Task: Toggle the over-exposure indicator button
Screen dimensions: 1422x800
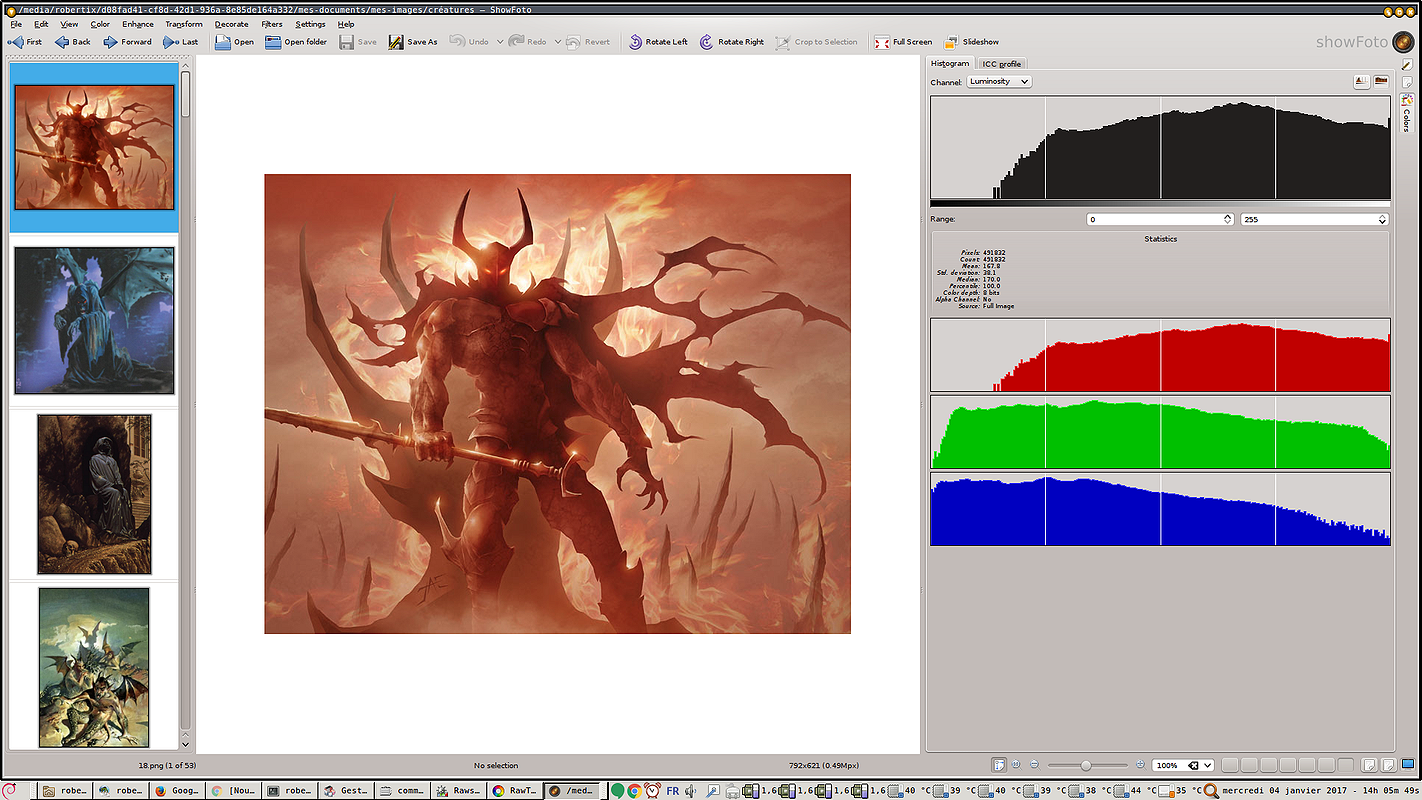Action: click(x=1388, y=765)
